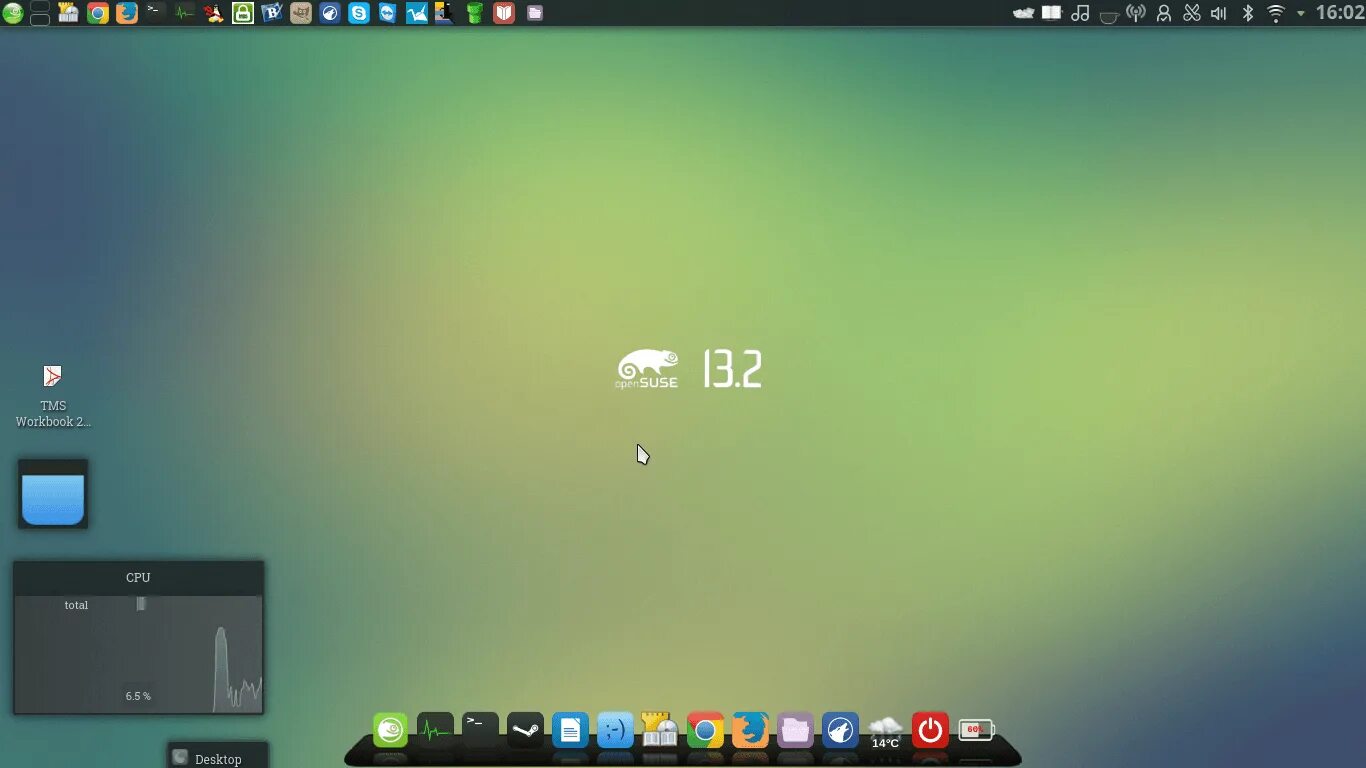Open the green padlock app in top panel
The width and height of the screenshot is (1366, 768).
click(243, 13)
